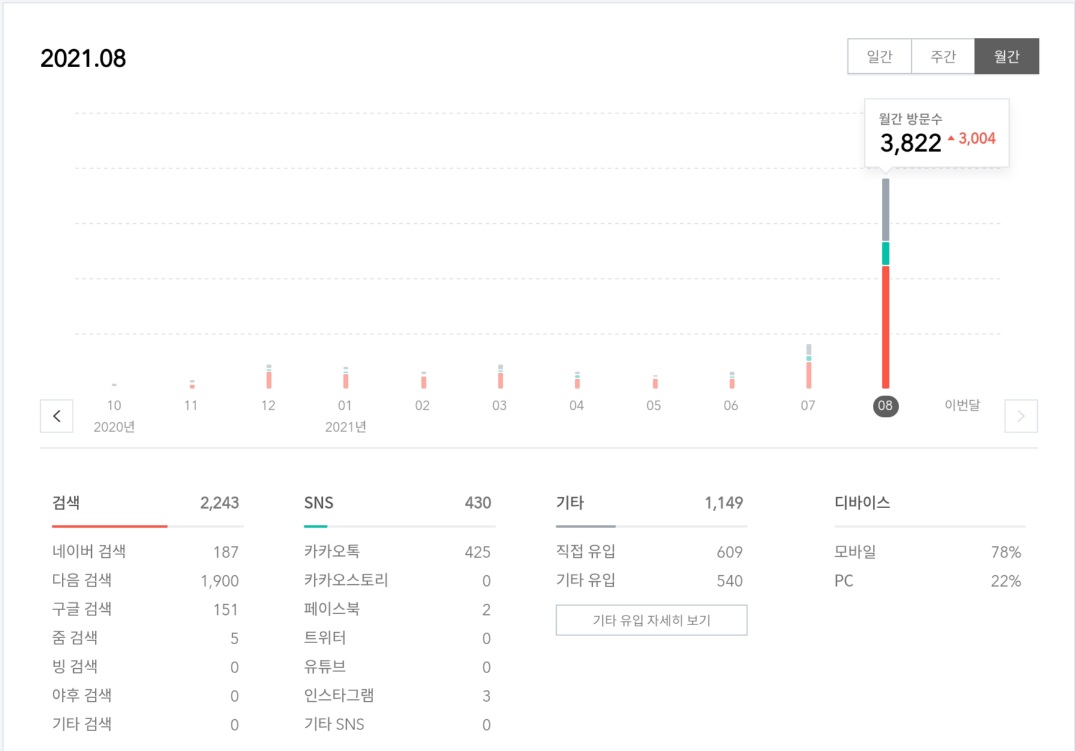Click the 트위터 row
Screen dimensions: 1075x751
tap(398, 638)
